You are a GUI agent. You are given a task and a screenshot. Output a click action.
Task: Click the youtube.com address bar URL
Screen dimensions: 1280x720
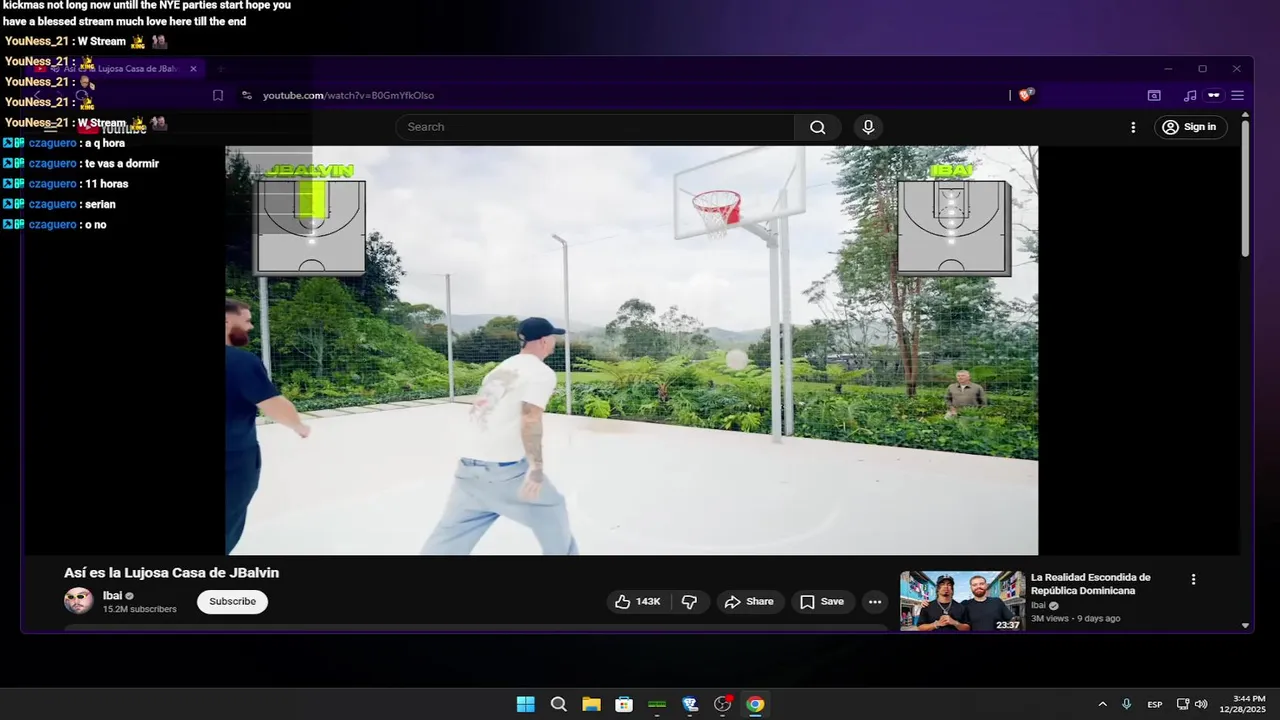[x=348, y=95]
